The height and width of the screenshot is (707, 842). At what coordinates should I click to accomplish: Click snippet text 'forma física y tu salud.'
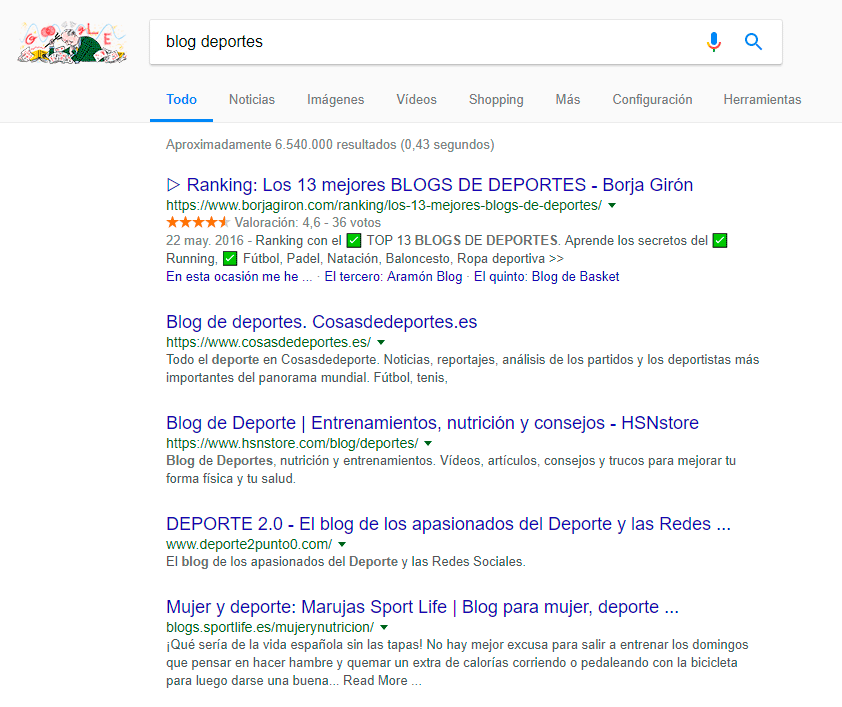click(x=231, y=479)
